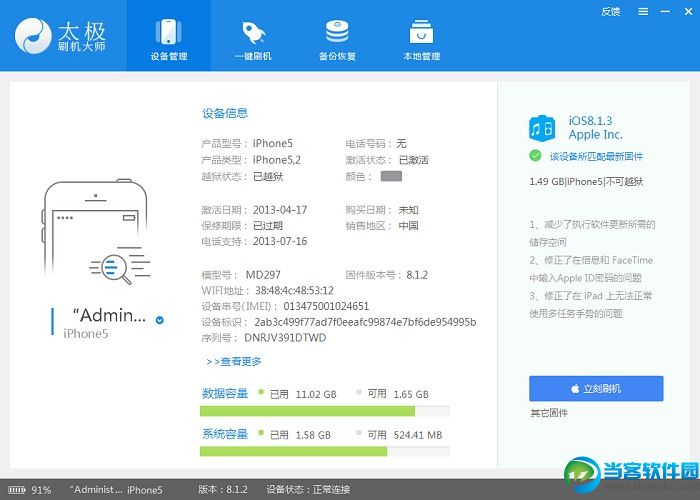Click the 已过期 warranty value
This screenshot has height=500, width=700.
pos(268,225)
